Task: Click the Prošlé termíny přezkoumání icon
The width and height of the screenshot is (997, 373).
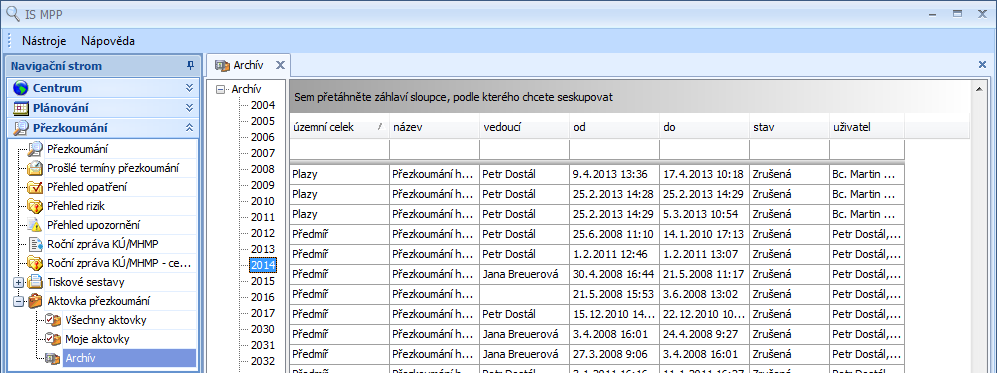Action: (x=35, y=168)
